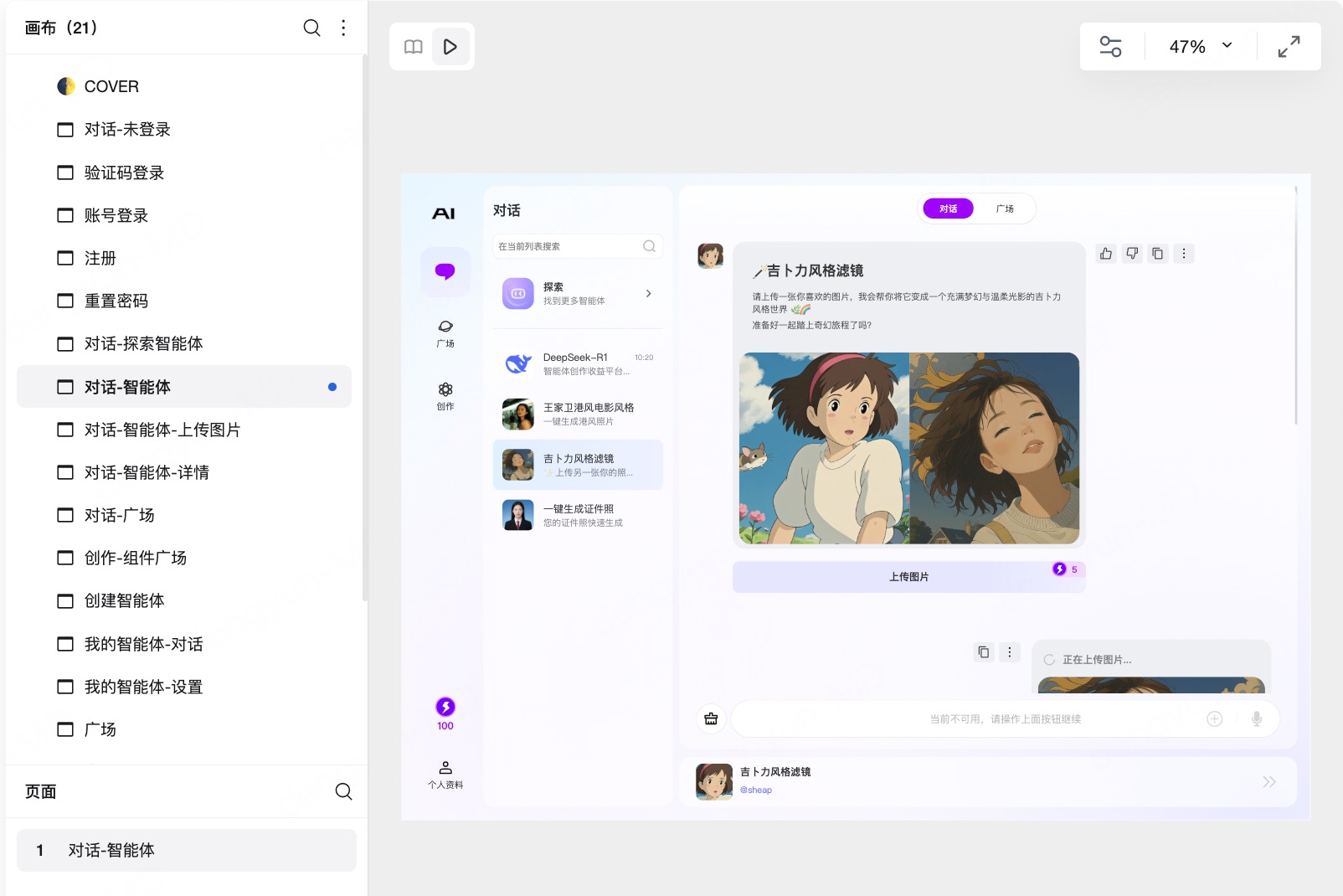This screenshot has width=1343, height=896.
Task: Click the 100 lightning credits icon
Action: pos(445,714)
